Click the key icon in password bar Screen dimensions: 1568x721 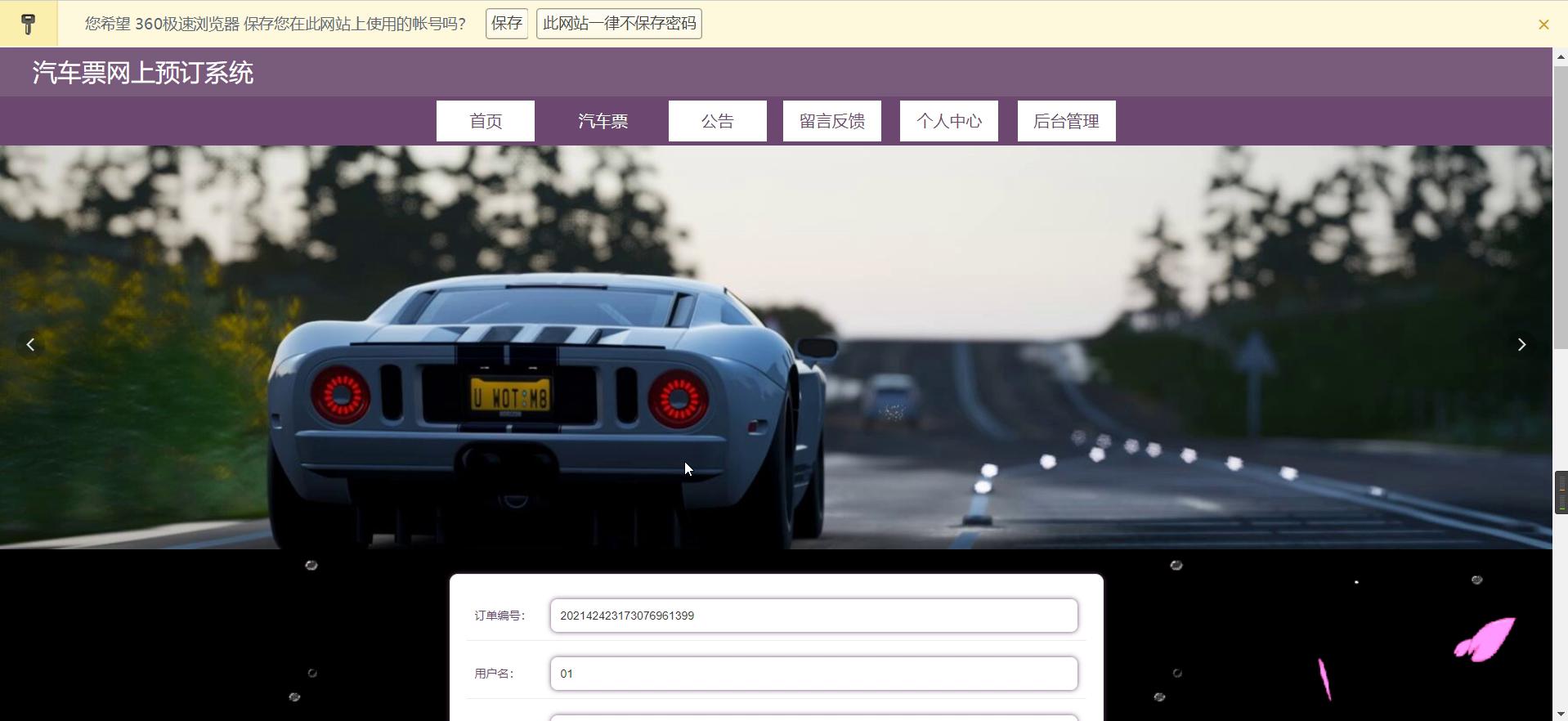tap(29, 24)
